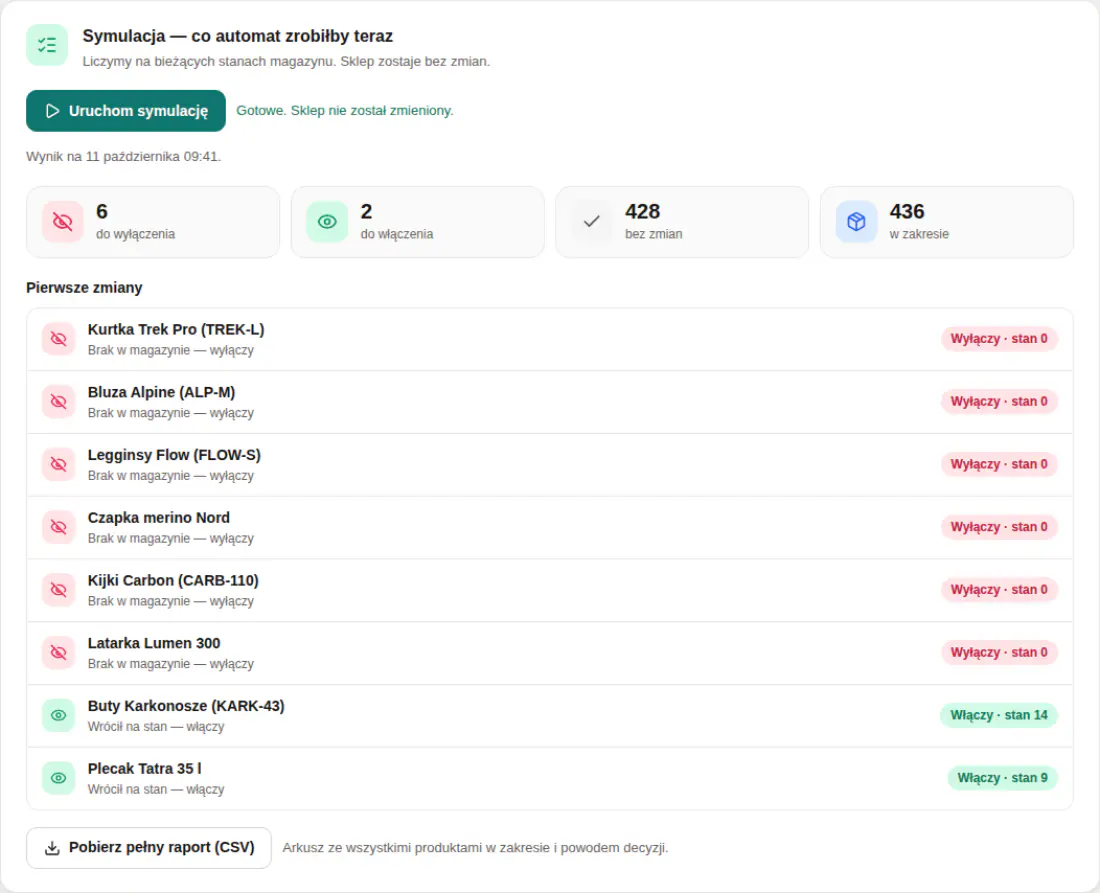Click the green eye icon in 'do włączenia' card
The width and height of the screenshot is (1100, 893).
(x=327, y=222)
